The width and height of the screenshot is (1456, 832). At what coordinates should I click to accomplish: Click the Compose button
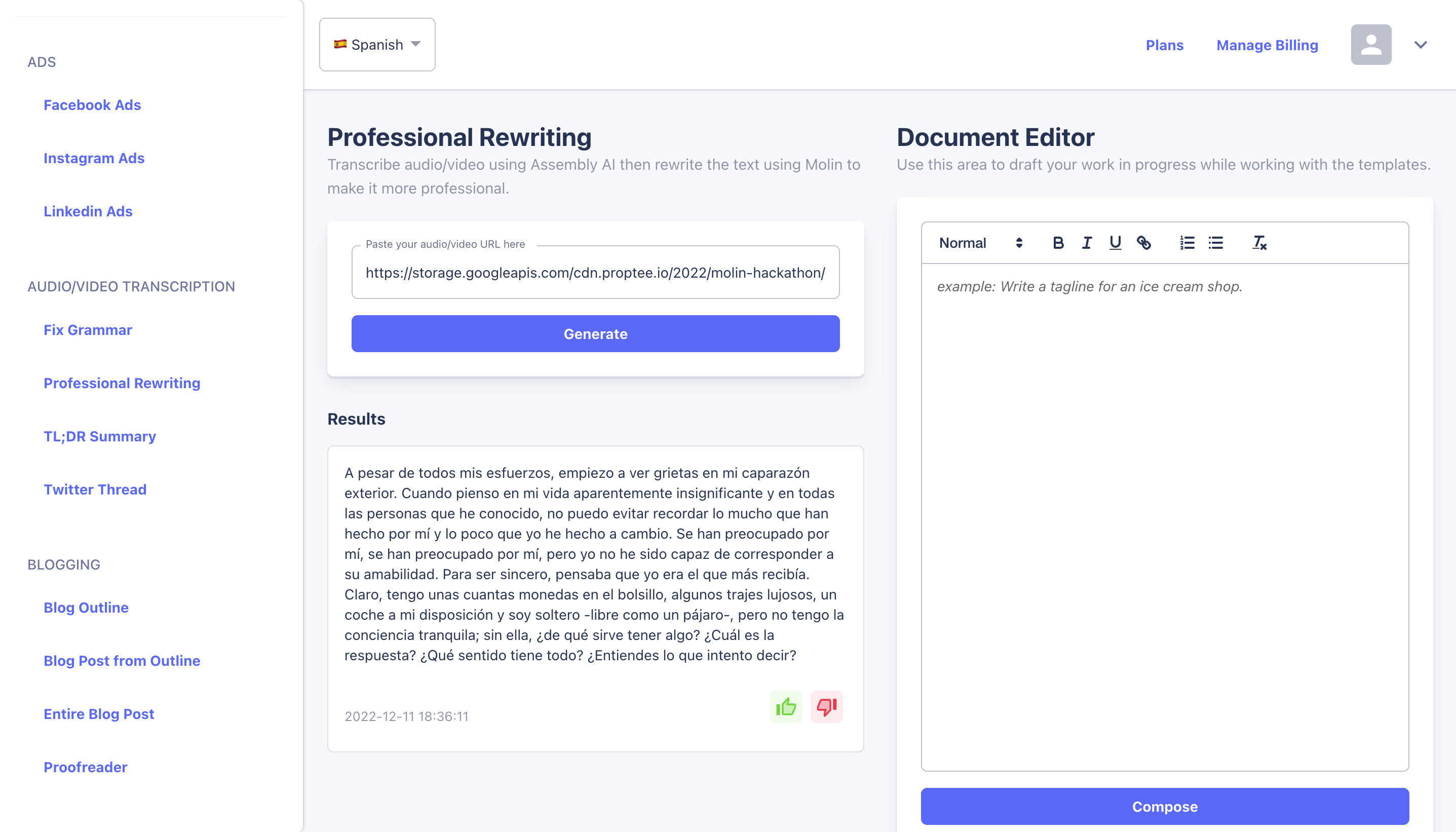pyautogui.click(x=1164, y=806)
